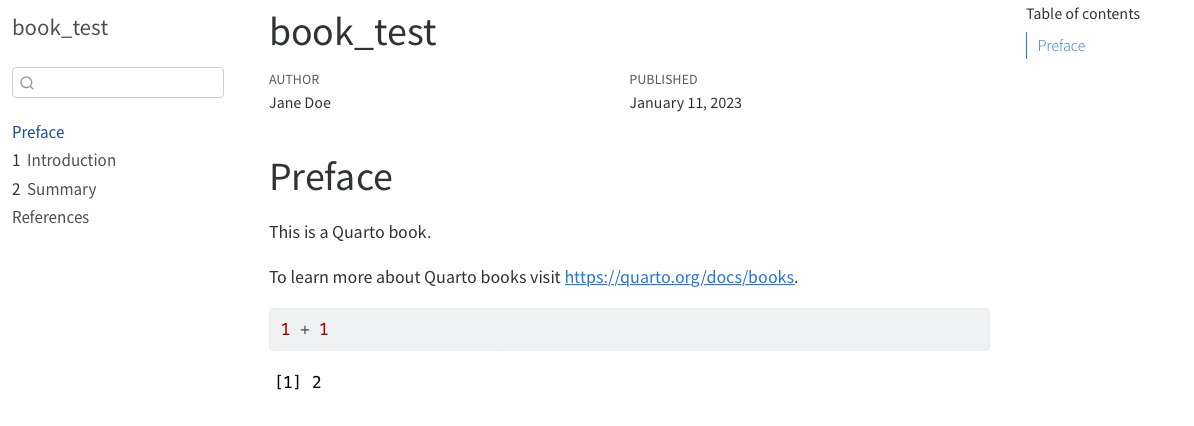Open the References page
This screenshot has width=1194, height=426.
50,217
